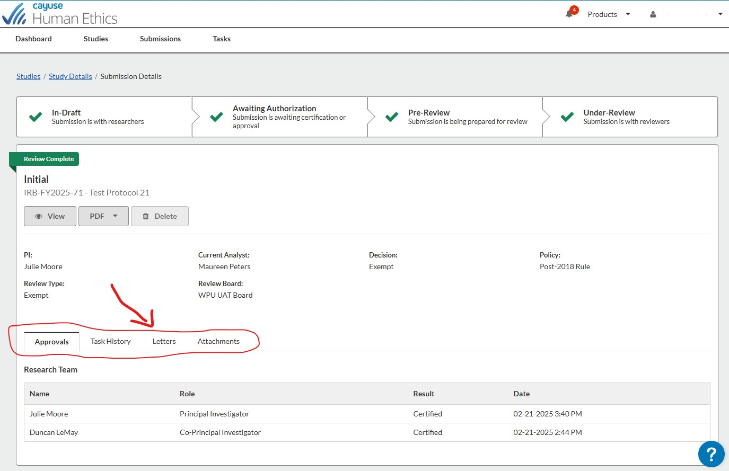This screenshot has height=471, width=729.
Task: Open the blue help question mark icon
Action: pos(711,453)
